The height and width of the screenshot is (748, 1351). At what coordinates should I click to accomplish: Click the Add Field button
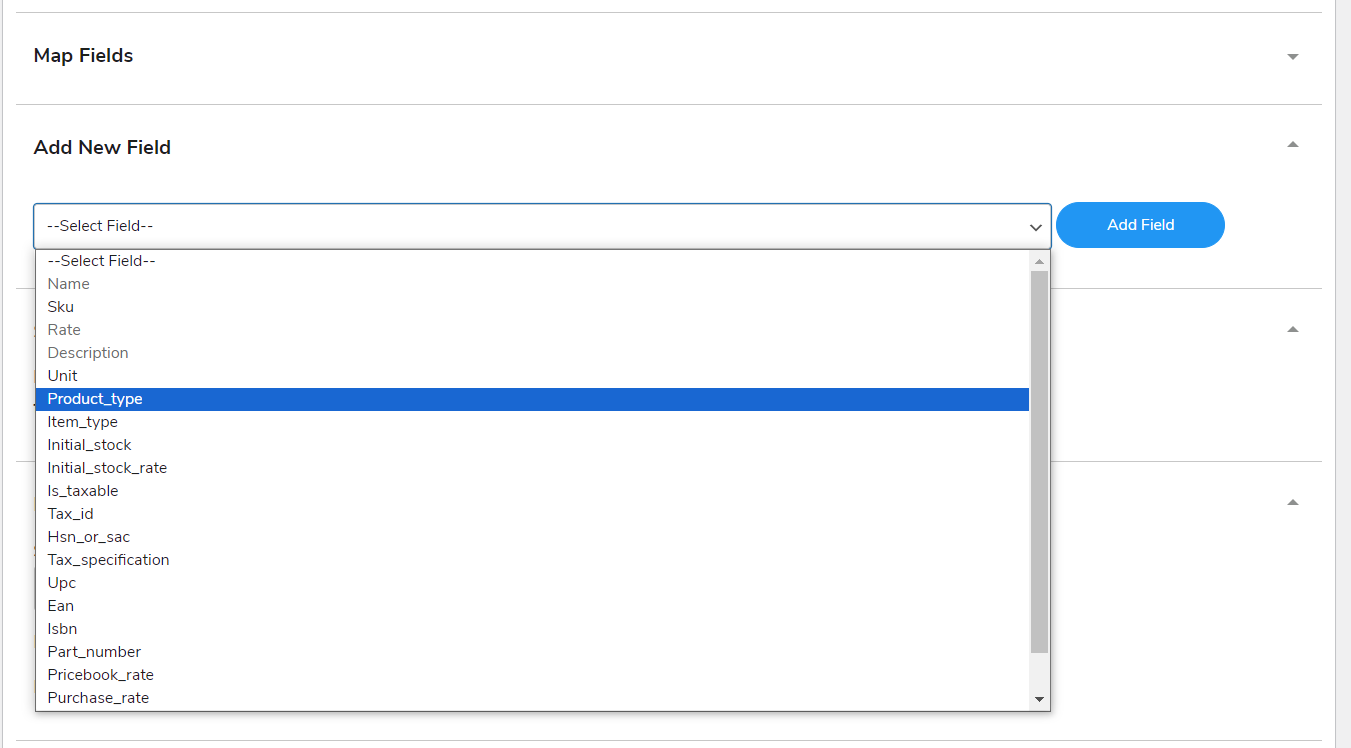[1140, 225]
